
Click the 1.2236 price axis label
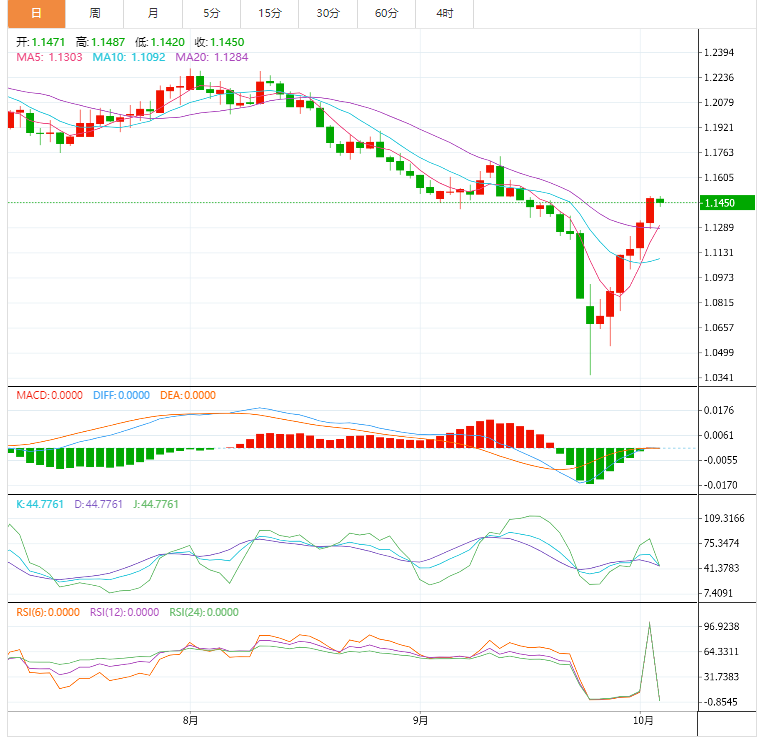pyautogui.click(x=719, y=78)
